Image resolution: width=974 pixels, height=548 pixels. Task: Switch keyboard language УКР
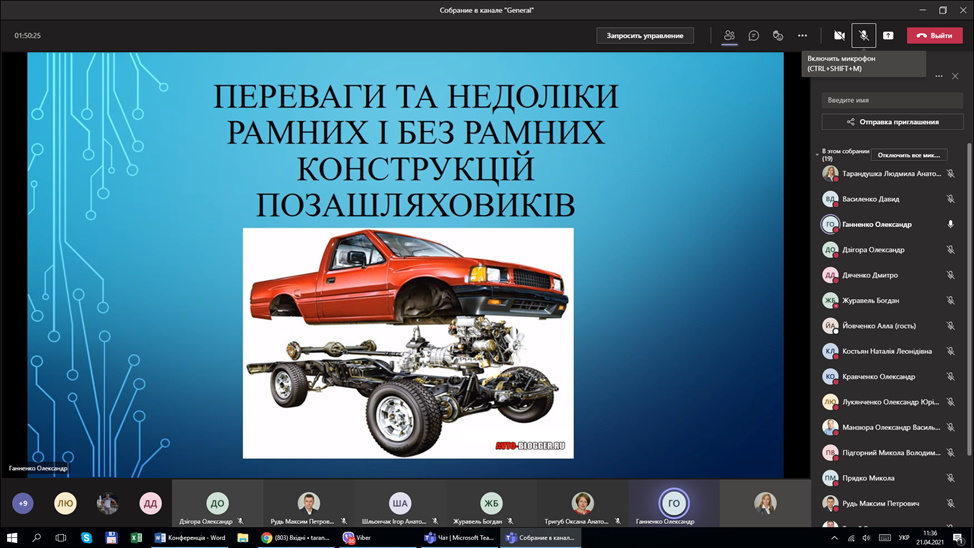point(904,538)
